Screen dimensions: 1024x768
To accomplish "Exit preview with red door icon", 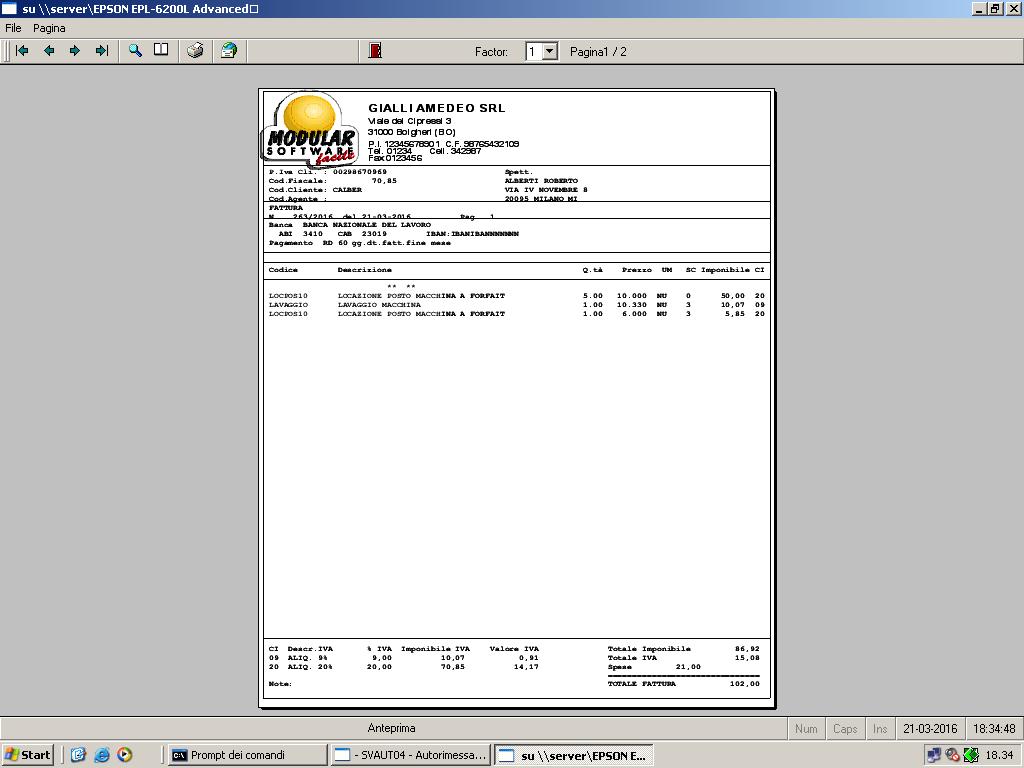I will pyautogui.click(x=375, y=51).
